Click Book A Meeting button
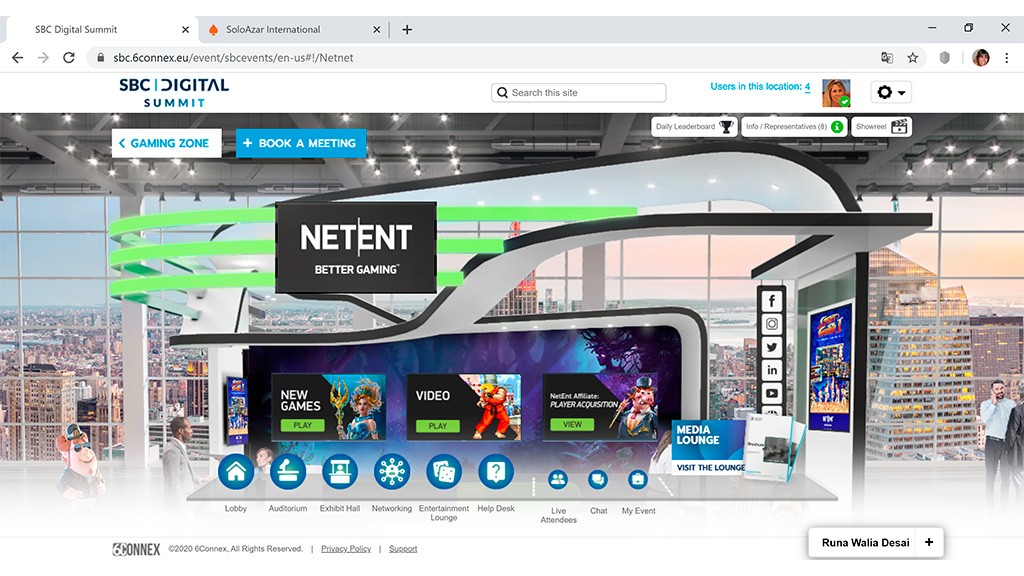Screen dimensions: 1024x576 [300, 143]
